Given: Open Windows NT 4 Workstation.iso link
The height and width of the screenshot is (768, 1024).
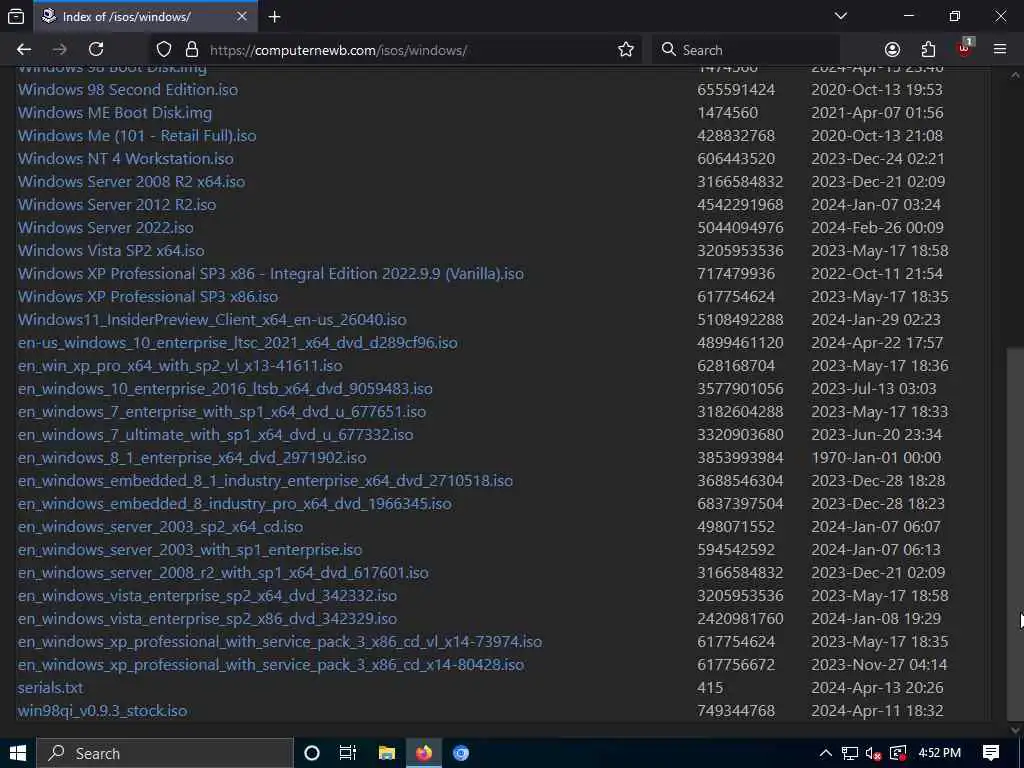Looking at the screenshot, I should coord(125,159).
